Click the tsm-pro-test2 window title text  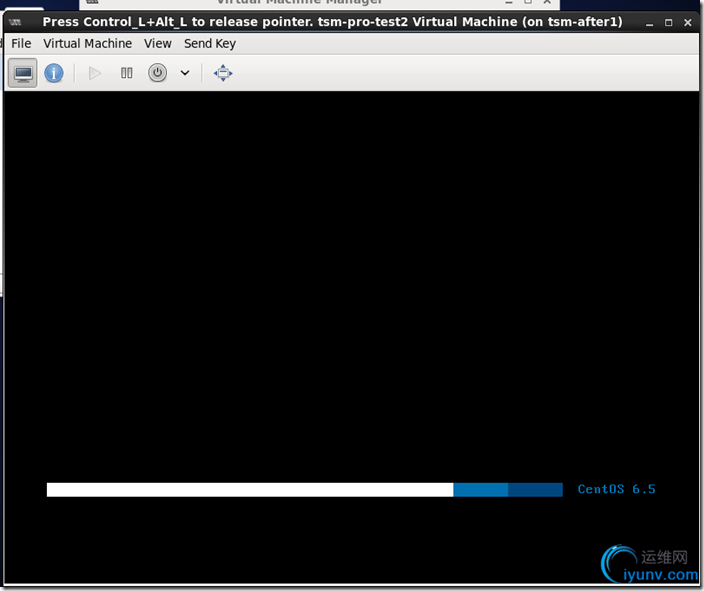click(332, 22)
